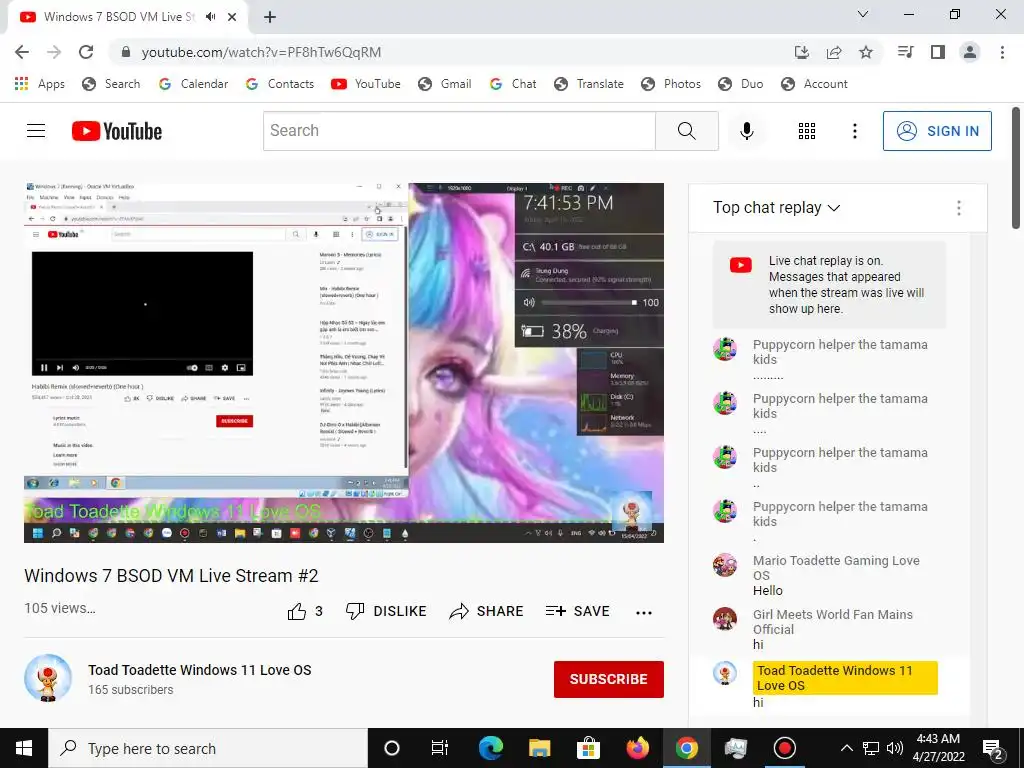
Task: Click the video player thumbnail
Action: (x=344, y=362)
